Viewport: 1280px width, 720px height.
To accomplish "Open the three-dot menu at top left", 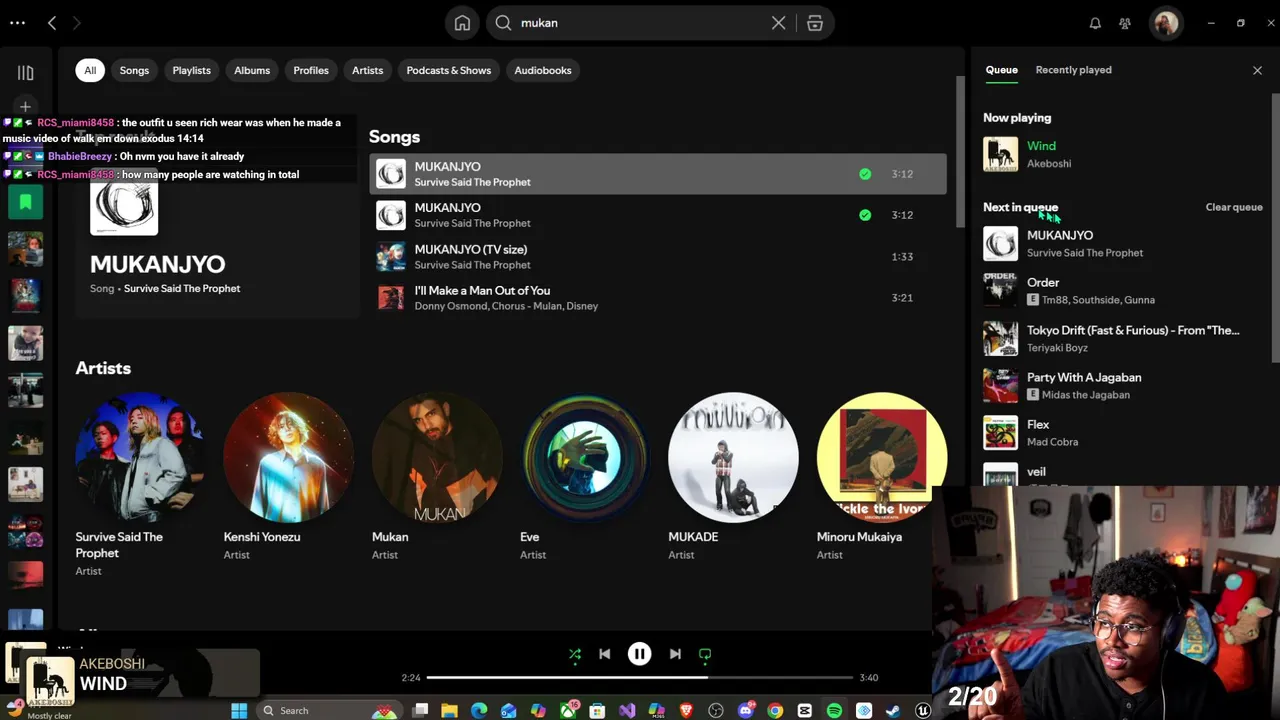I will 17,22.
